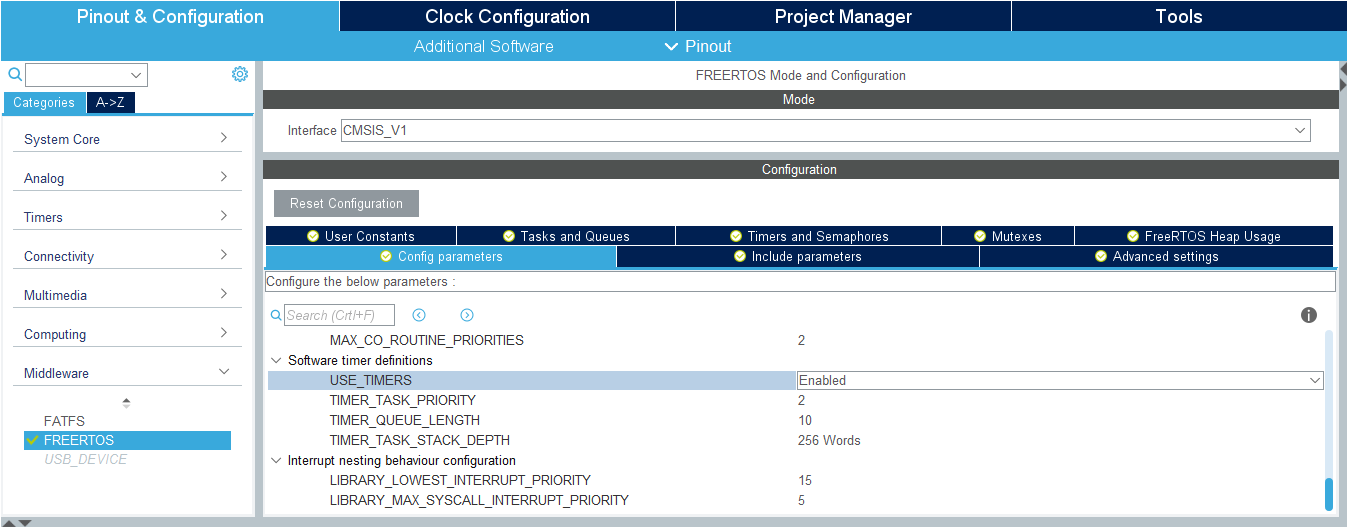Go to next search result arrow

[x=467, y=315]
